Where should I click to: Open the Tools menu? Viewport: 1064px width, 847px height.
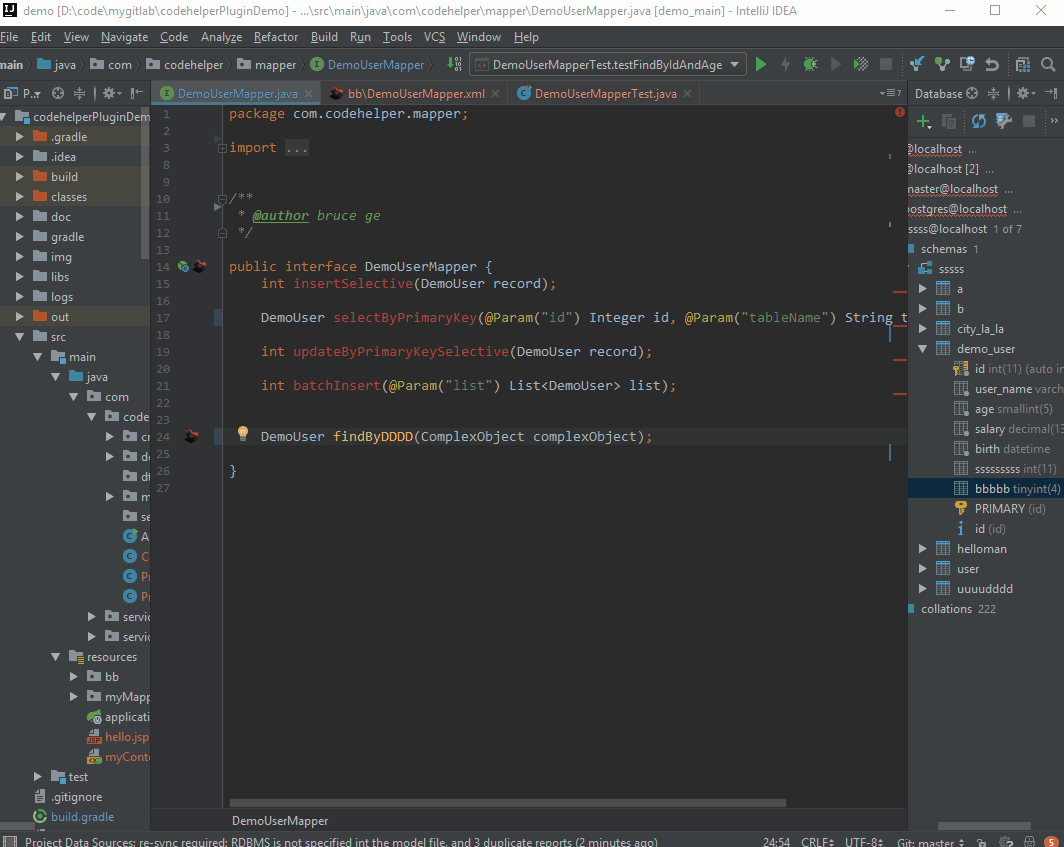point(397,37)
